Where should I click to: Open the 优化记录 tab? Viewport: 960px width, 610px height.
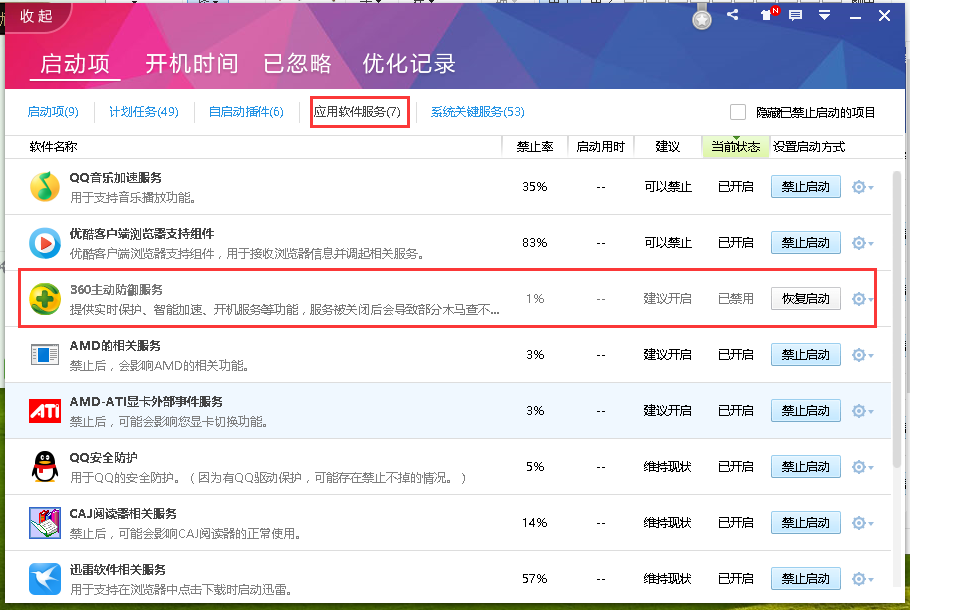click(x=409, y=64)
